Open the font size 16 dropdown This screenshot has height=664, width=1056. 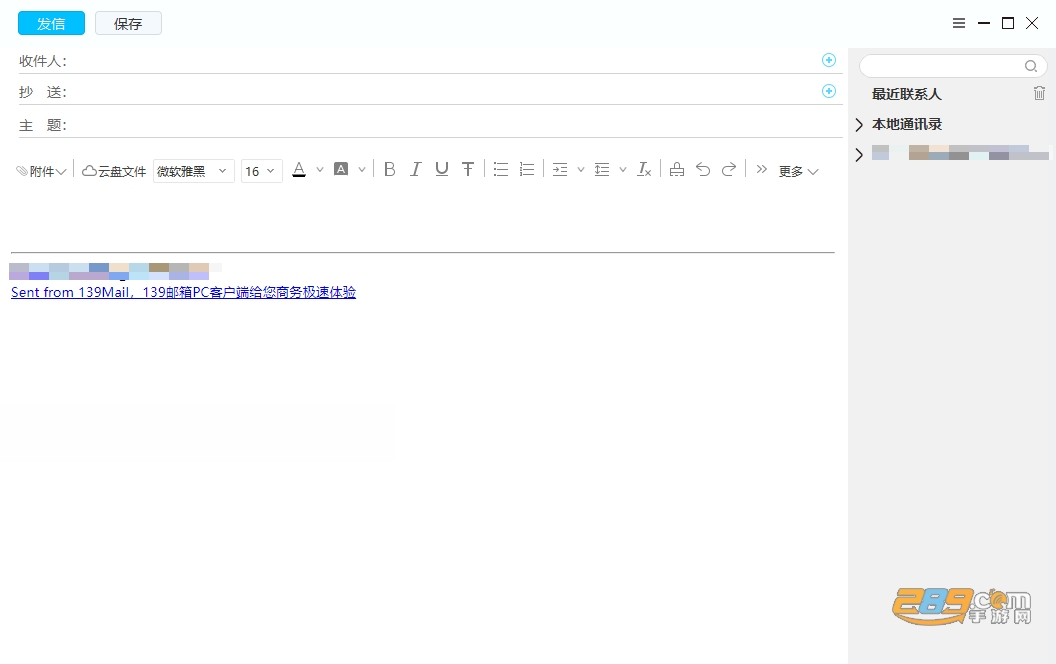coord(261,171)
